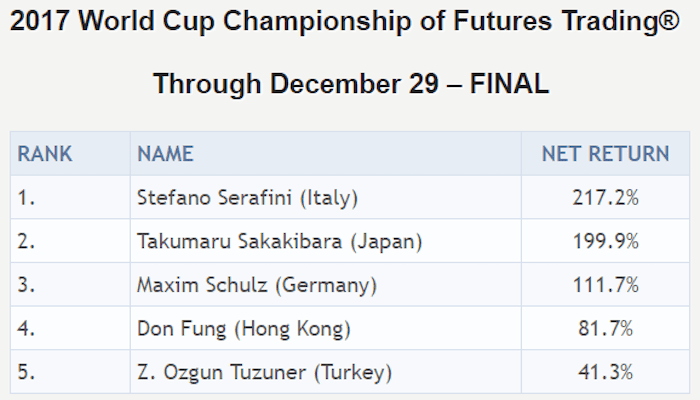
Task: Select Stefano Serafini (Italy) name cell
Action: (325, 197)
